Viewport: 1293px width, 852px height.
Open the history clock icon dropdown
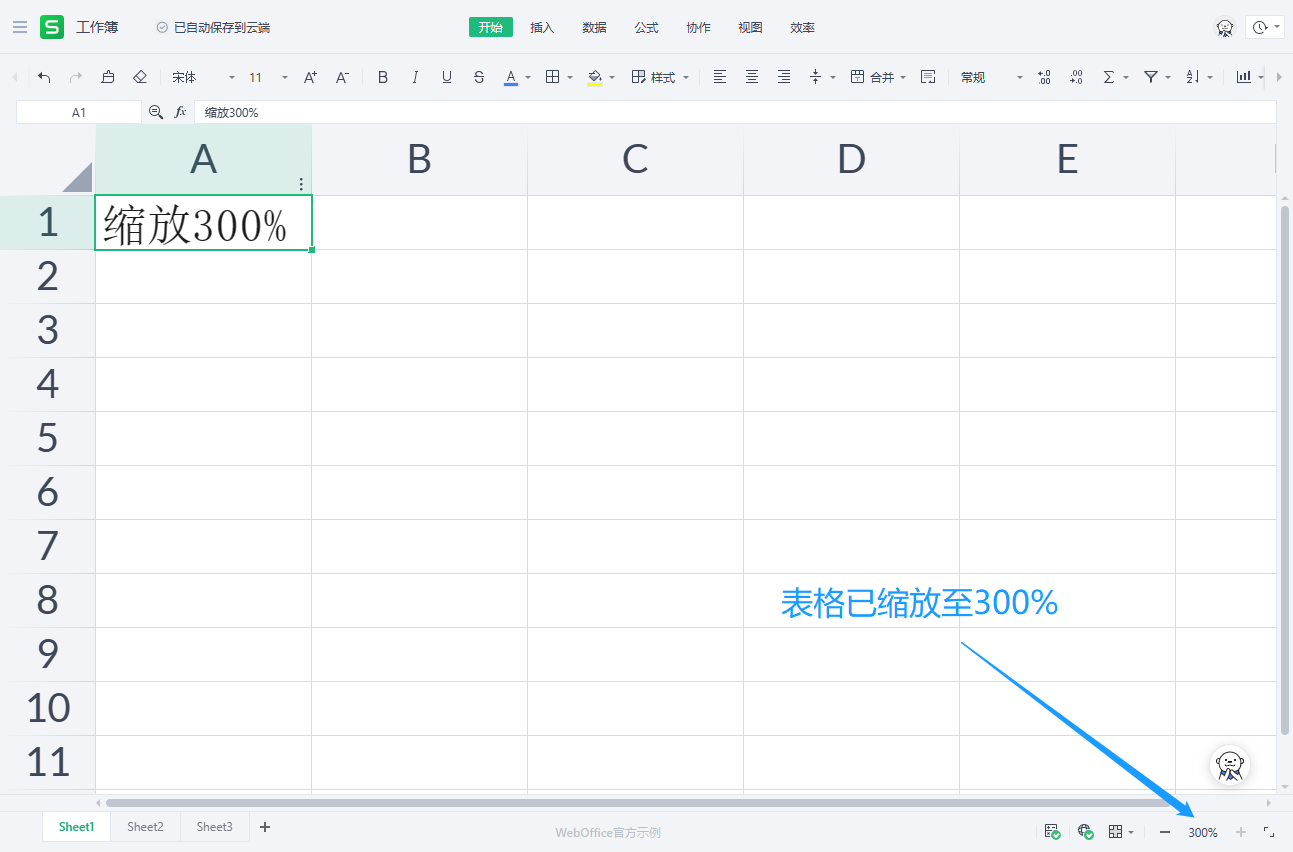(1265, 27)
